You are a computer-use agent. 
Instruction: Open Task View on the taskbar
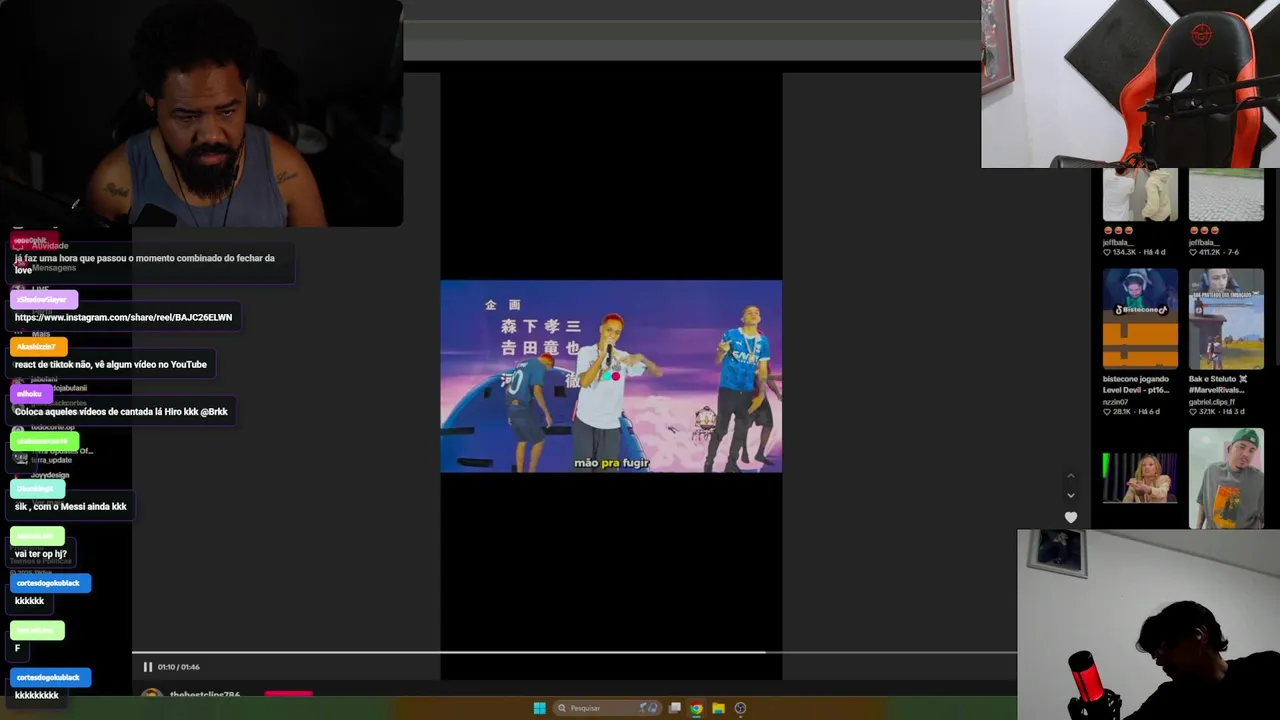[x=675, y=708]
